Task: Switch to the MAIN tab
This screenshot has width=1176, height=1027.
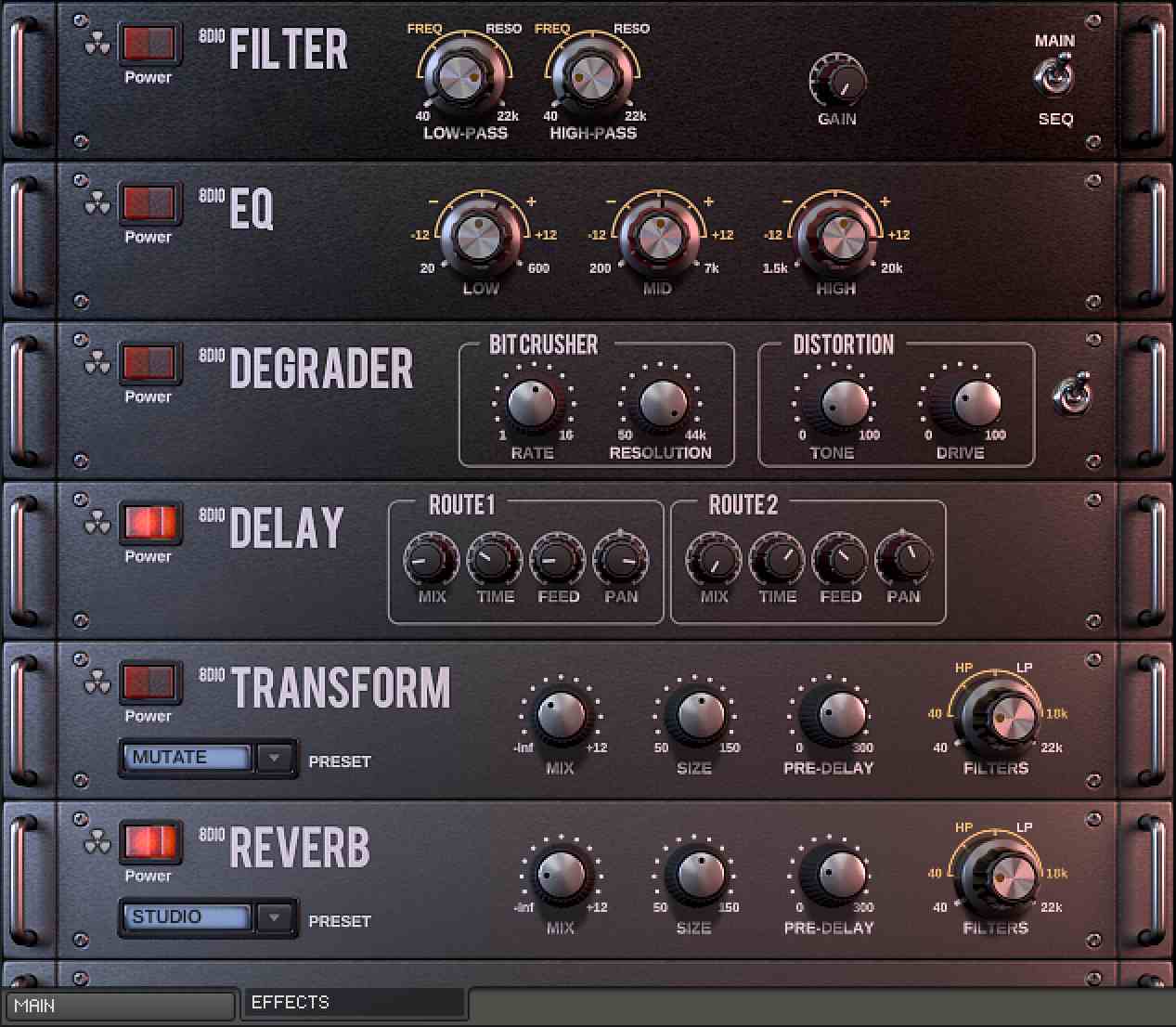Action: click(x=120, y=1006)
